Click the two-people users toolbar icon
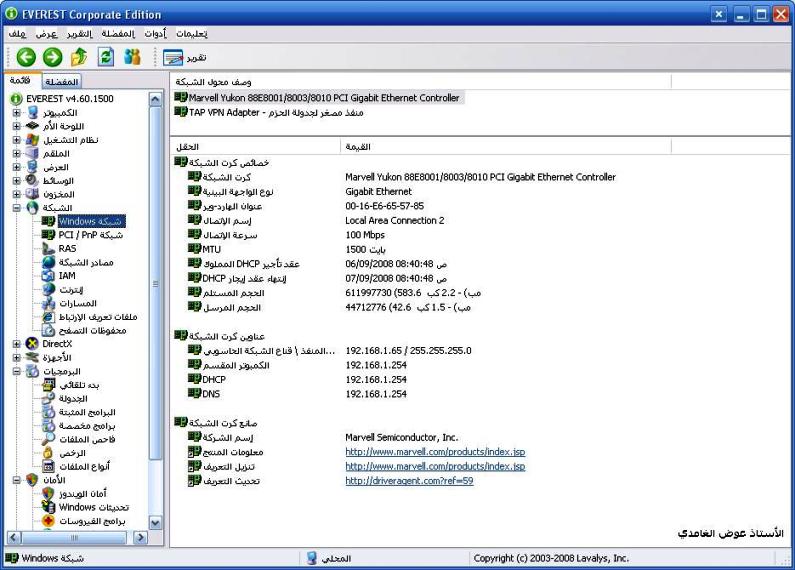This screenshot has width=795, height=570. click(x=132, y=57)
